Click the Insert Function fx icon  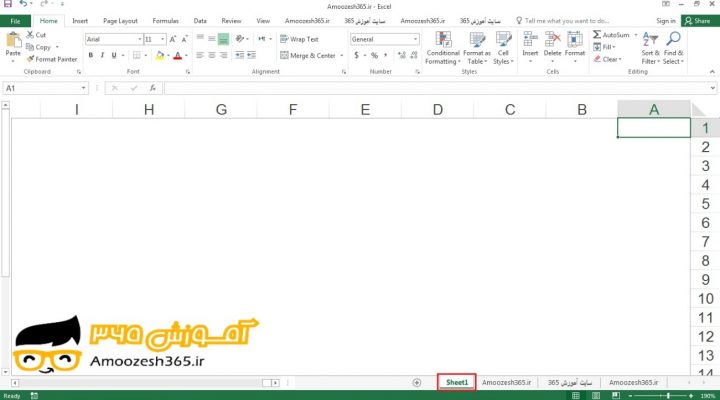(x=152, y=88)
